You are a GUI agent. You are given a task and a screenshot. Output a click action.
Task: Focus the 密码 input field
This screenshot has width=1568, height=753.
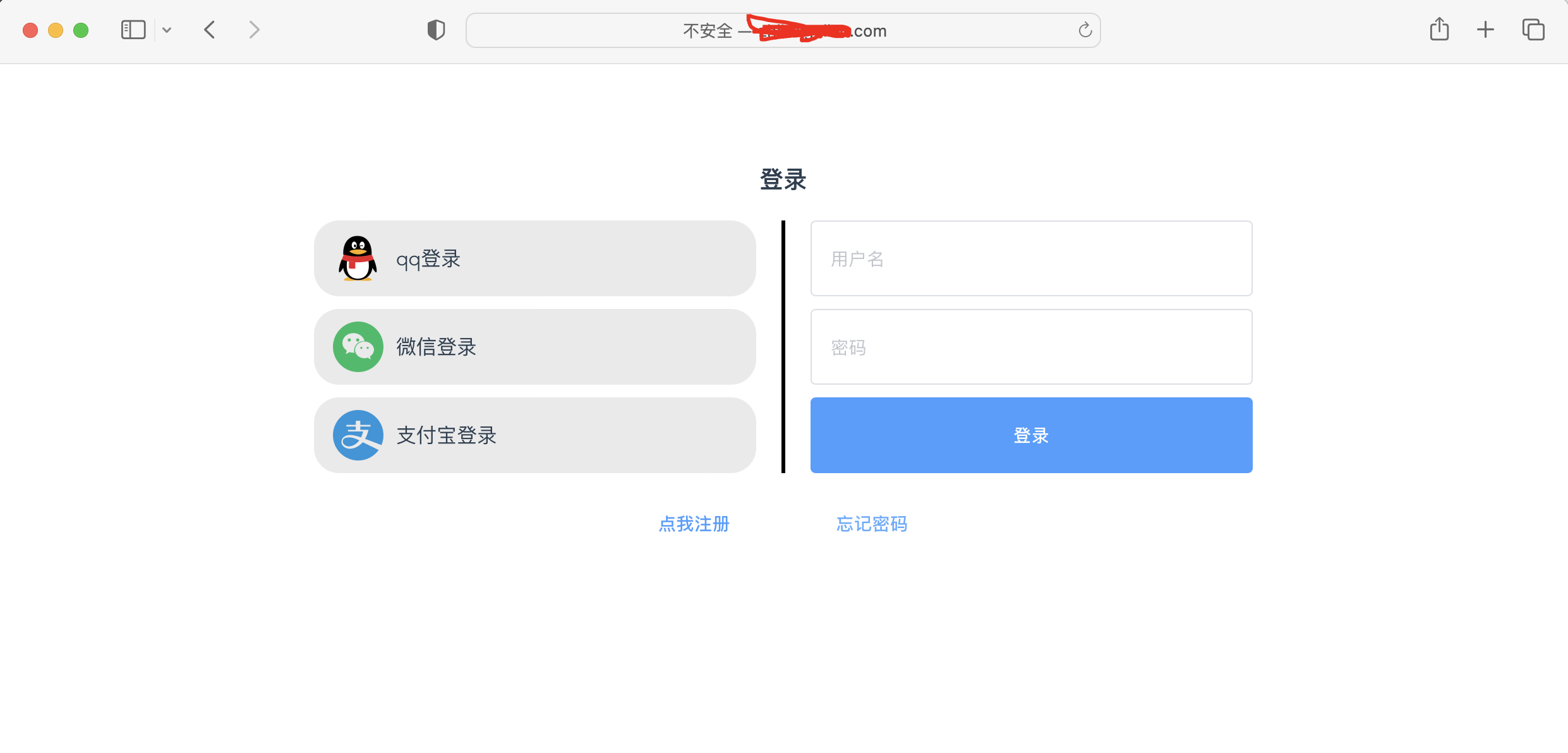[1031, 347]
